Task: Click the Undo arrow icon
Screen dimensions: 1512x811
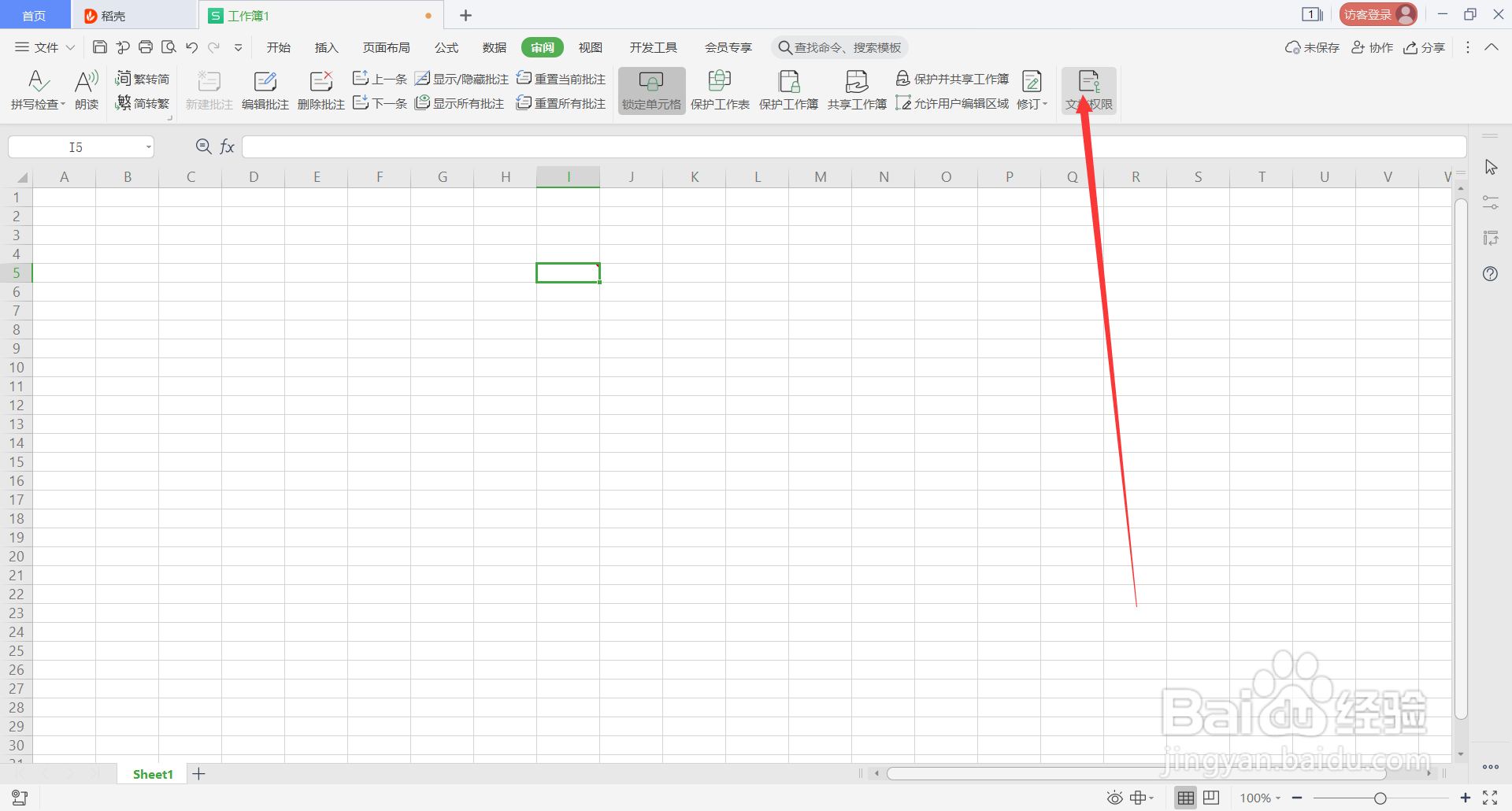Action: [191, 47]
